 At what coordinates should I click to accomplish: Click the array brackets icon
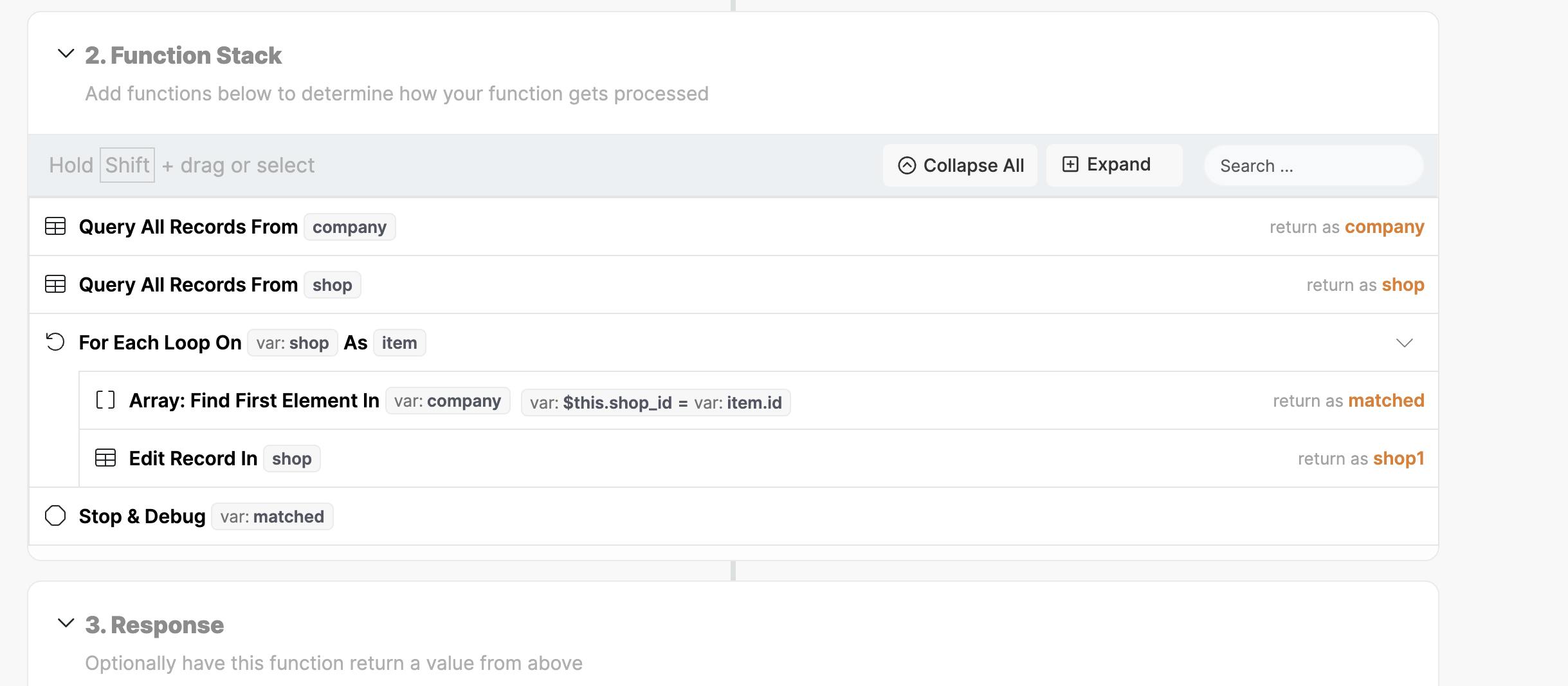(105, 400)
